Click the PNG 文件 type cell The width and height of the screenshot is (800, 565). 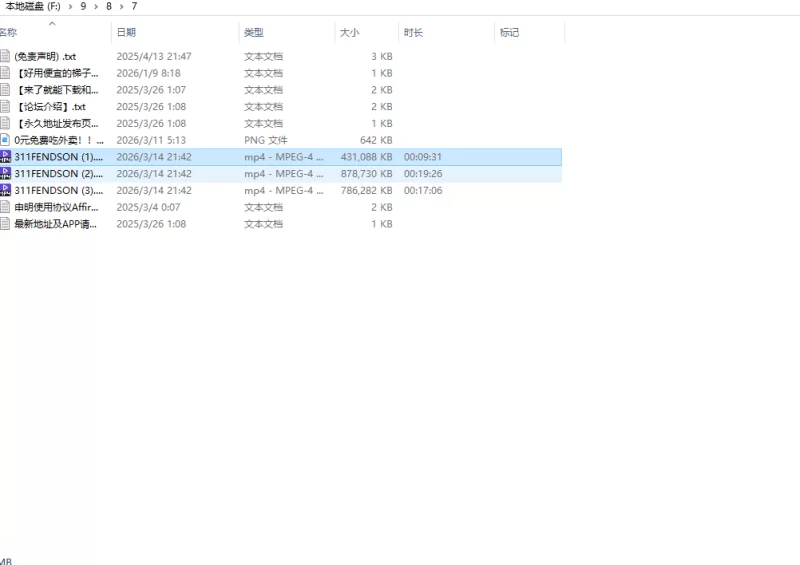point(265,140)
